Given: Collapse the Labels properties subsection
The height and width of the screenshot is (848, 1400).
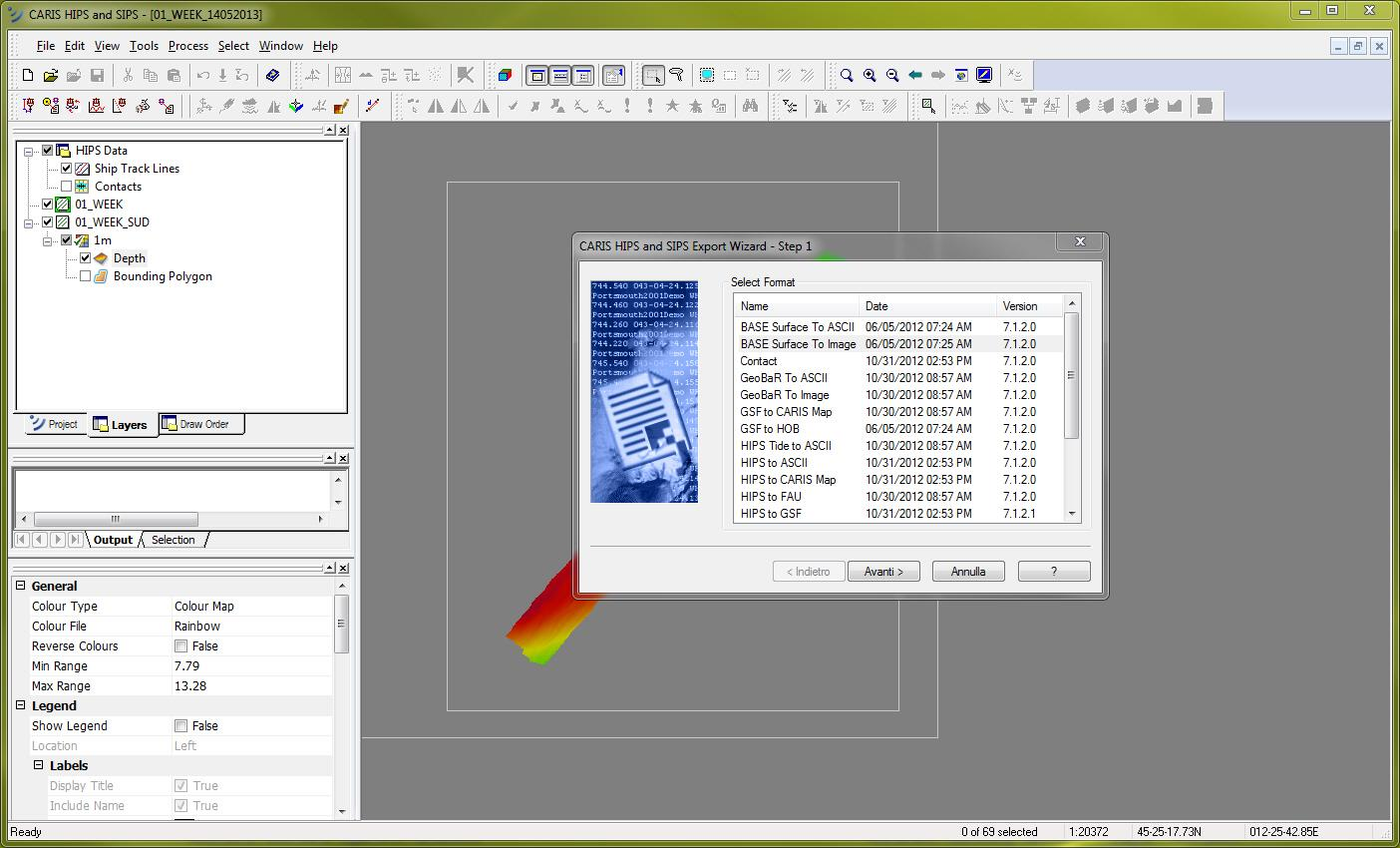Looking at the screenshot, I should click(x=39, y=766).
